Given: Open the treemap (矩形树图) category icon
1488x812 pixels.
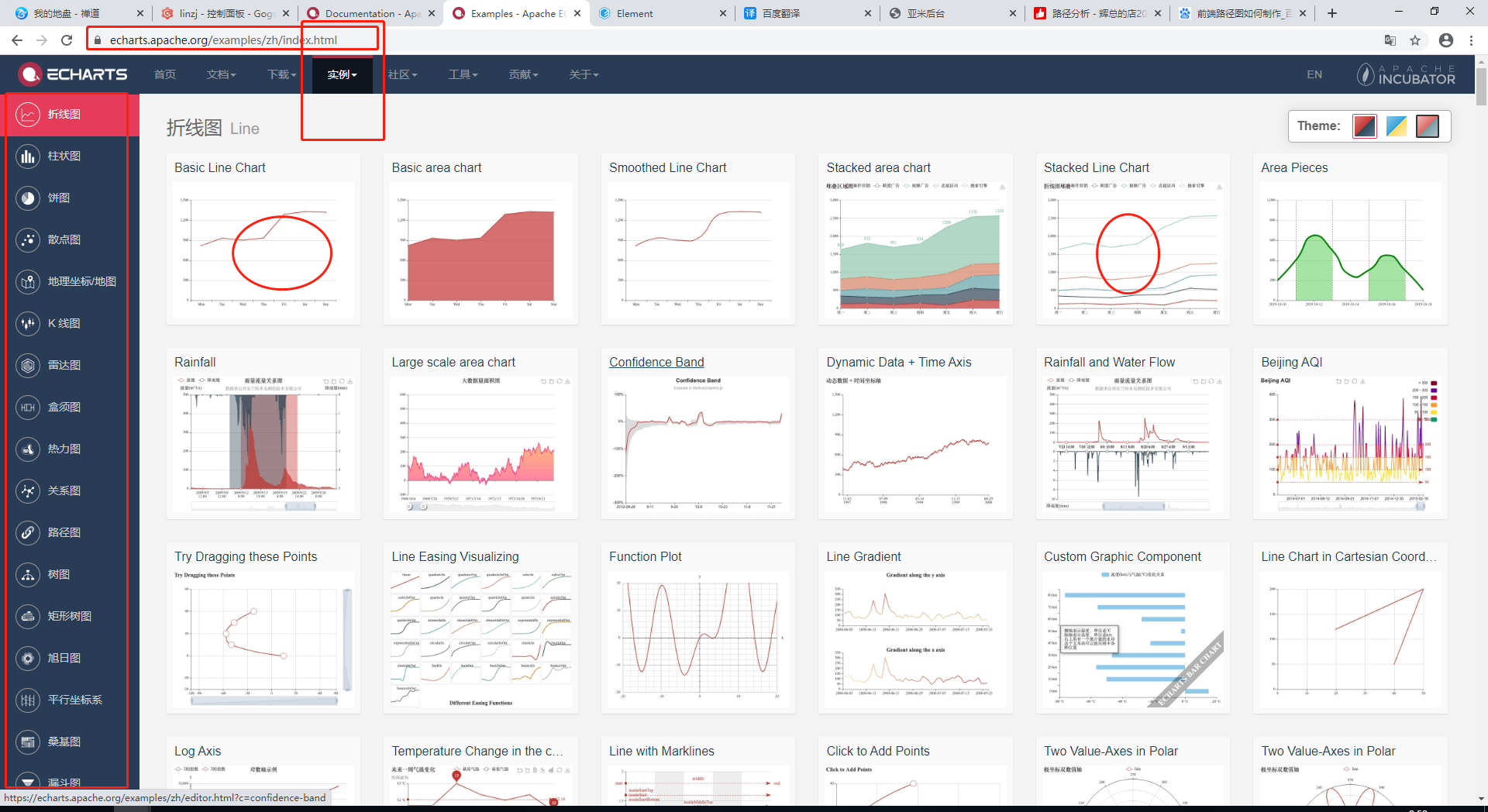Looking at the screenshot, I should (x=28, y=617).
